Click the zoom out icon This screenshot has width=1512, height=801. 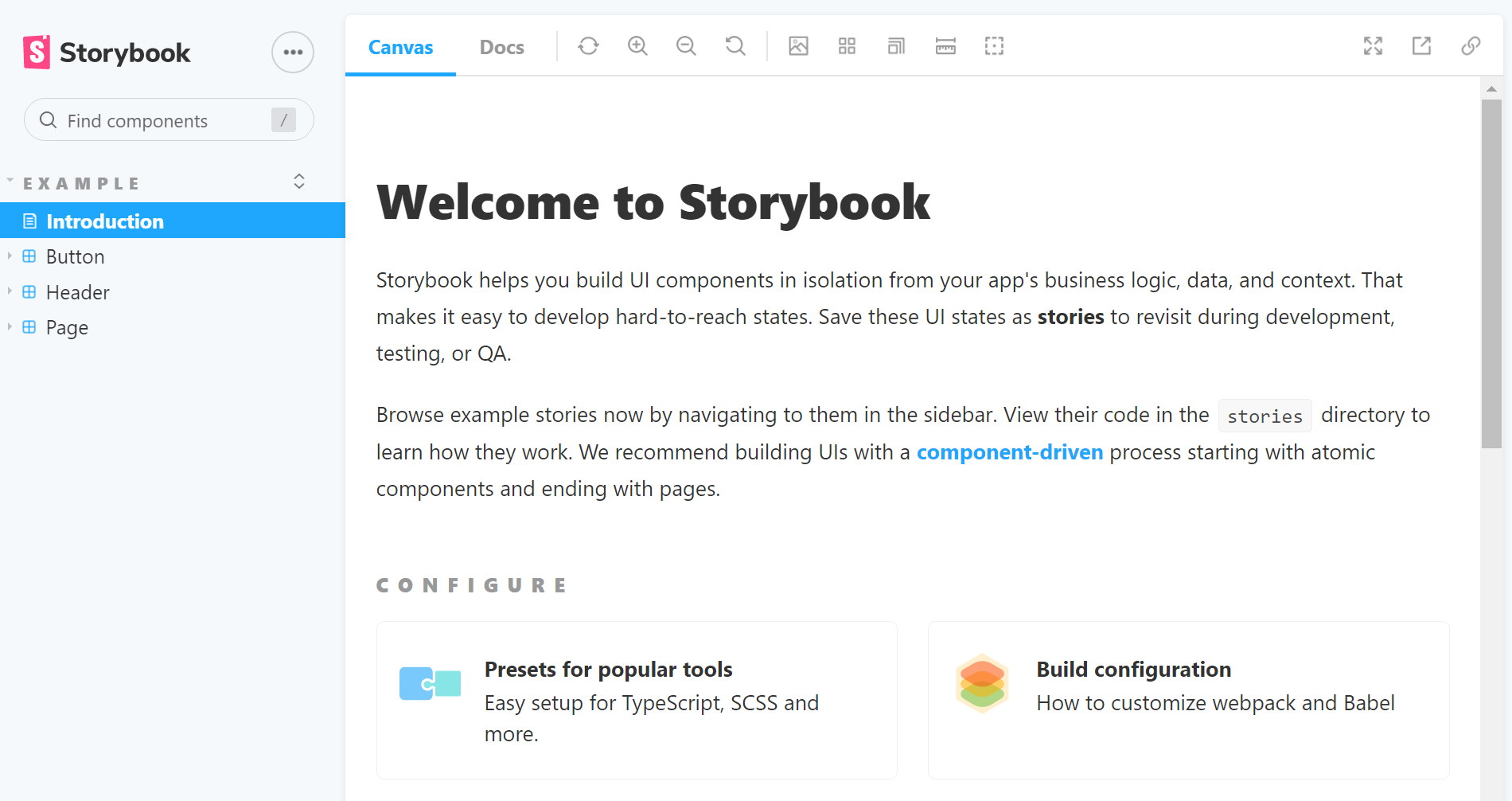pyautogui.click(x=686, y=46)
